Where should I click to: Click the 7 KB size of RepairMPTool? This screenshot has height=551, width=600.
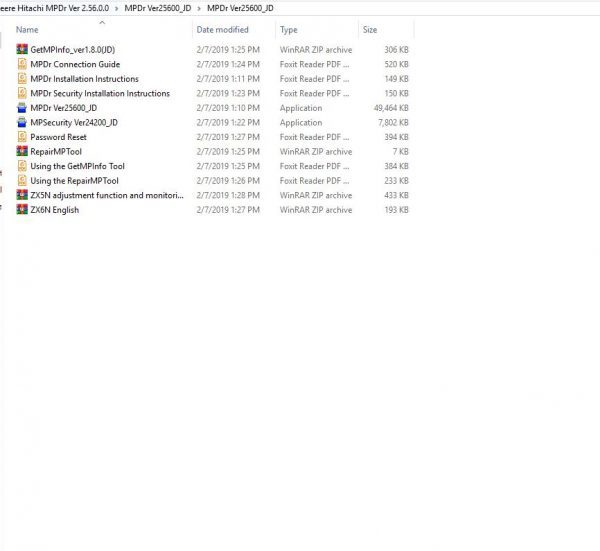(400, 152)
